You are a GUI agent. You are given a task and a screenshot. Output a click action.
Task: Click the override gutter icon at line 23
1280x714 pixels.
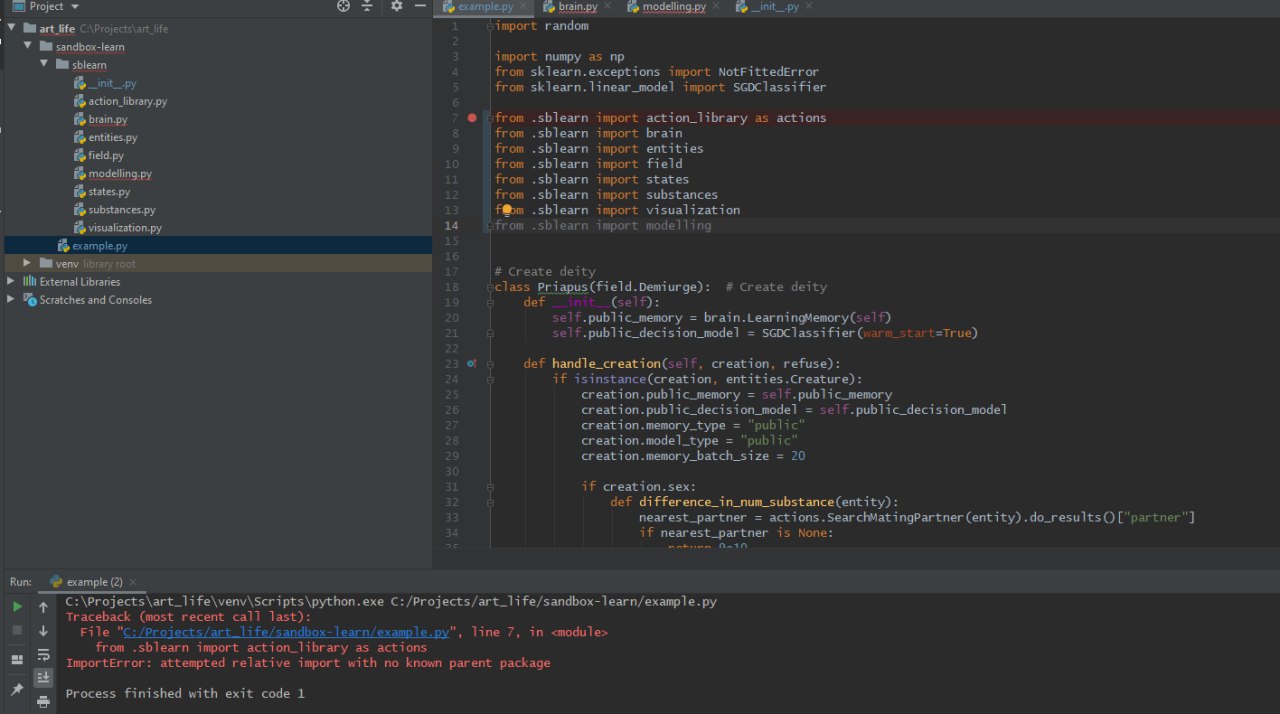472,364
